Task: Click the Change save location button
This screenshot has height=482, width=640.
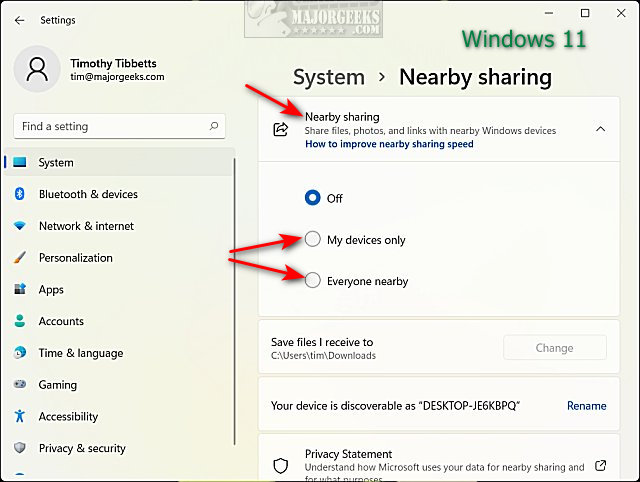Action: point(555,348)
